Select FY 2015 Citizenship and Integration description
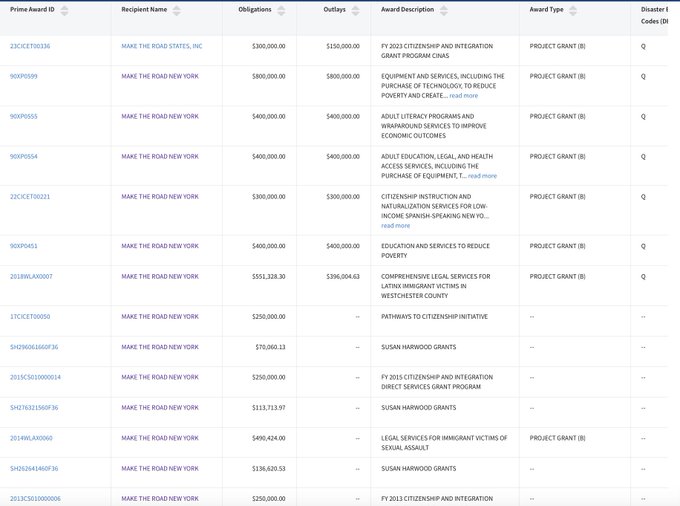This screenshot has height=506, width=680. 437,382
